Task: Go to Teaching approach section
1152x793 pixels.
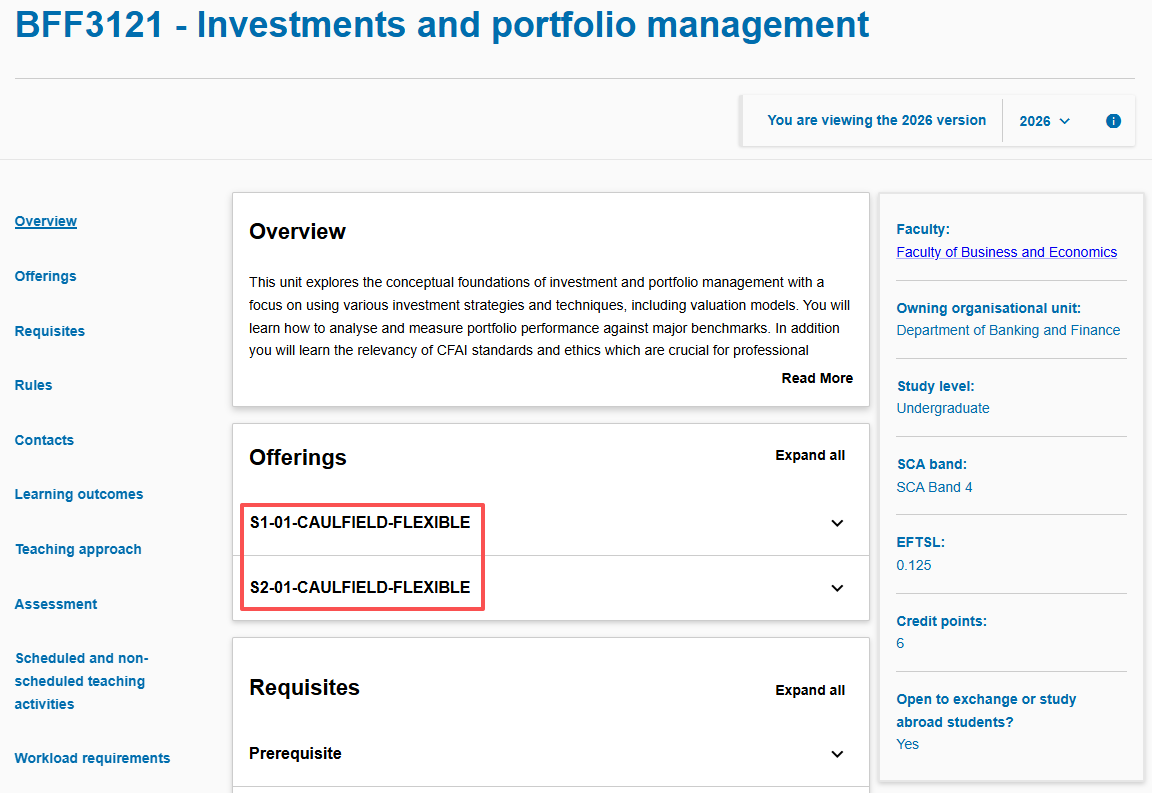Action: (x=78, y=549)
